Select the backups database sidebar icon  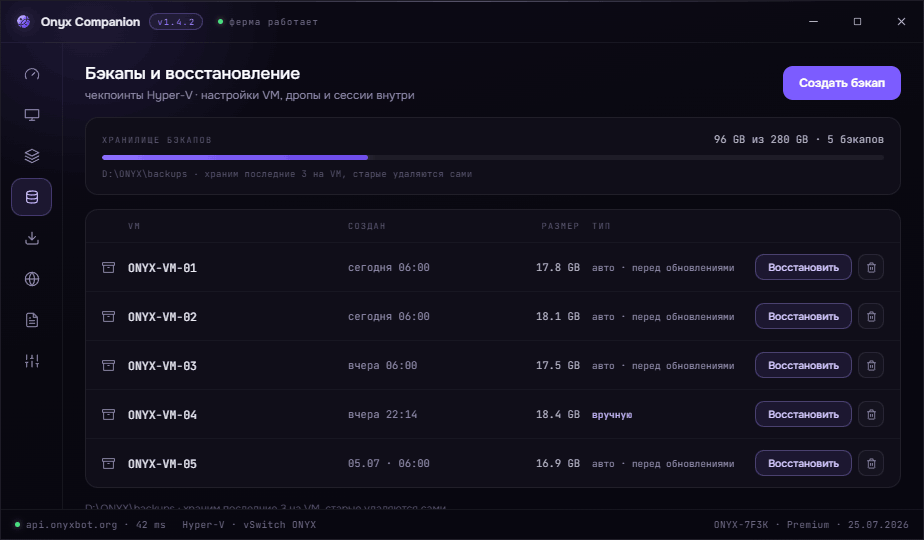point(32,197)
